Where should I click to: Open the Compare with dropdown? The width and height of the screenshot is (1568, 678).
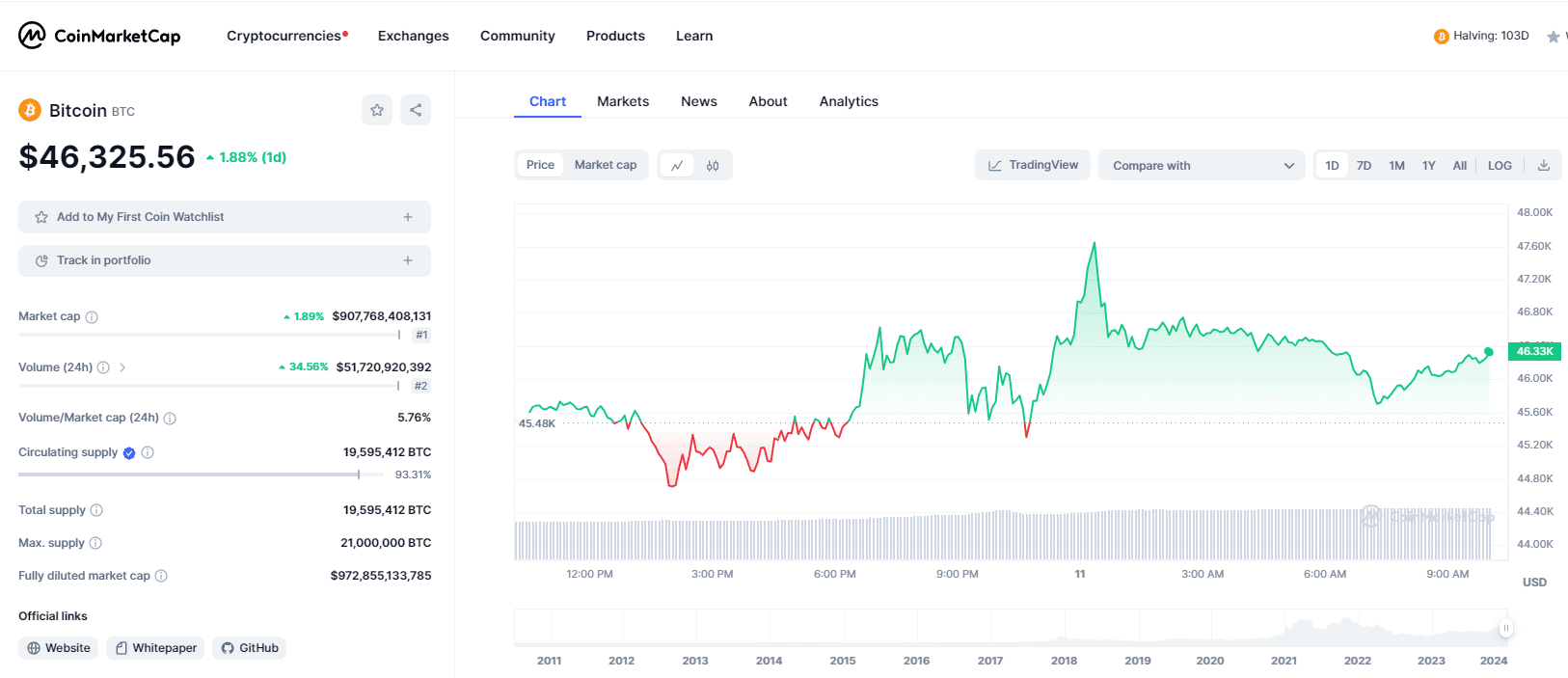[x=1201, y=166]
